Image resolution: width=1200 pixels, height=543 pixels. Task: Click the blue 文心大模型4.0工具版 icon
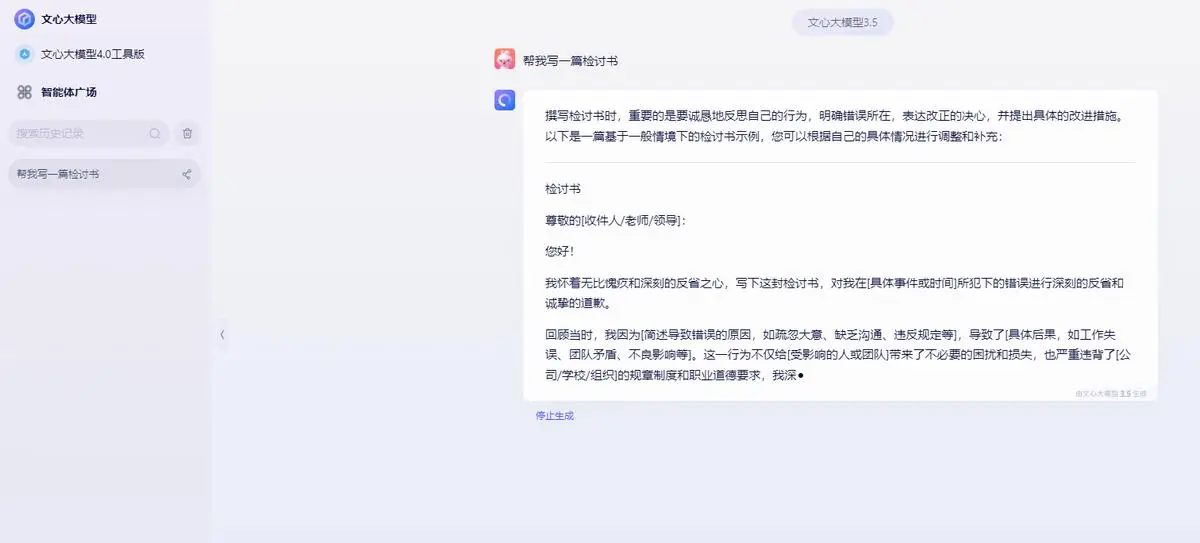(24, 54)
